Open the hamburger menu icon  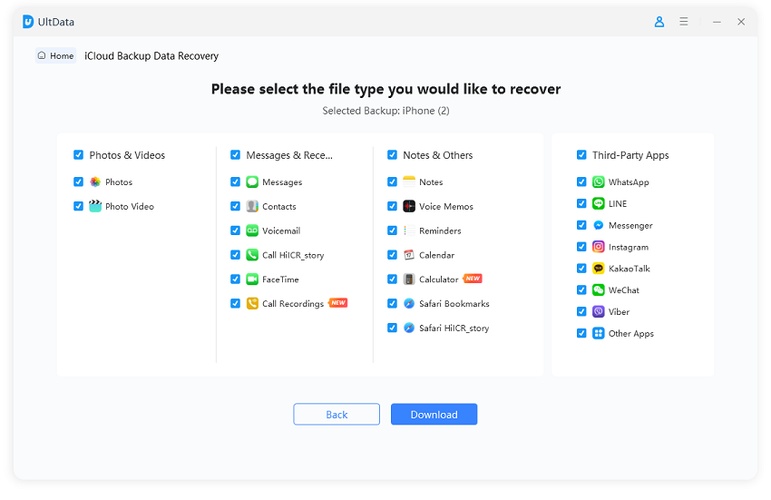[683, 22]
